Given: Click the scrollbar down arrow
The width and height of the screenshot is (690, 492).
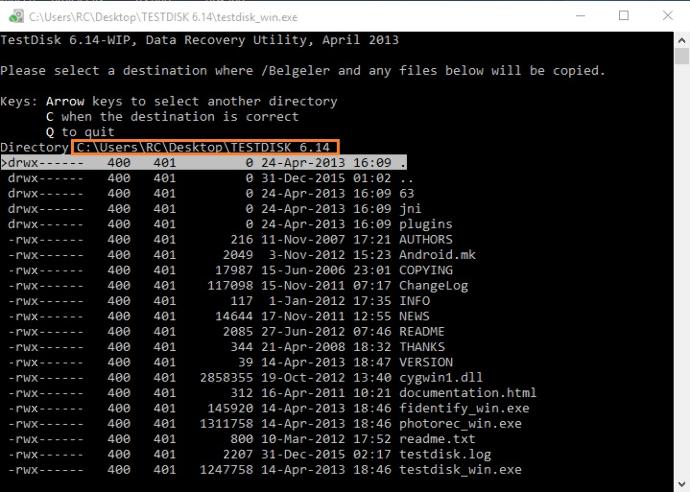Looking at the screenshot, I should pyautogui.click(x=682, y=484).
